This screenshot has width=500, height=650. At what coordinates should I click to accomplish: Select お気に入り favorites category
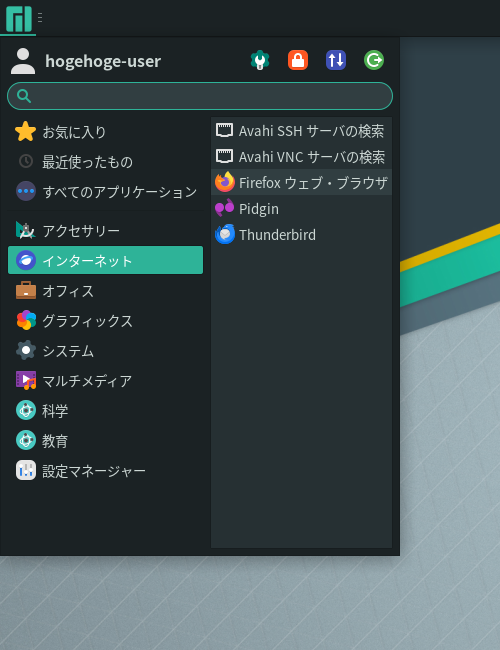[105, 132]
